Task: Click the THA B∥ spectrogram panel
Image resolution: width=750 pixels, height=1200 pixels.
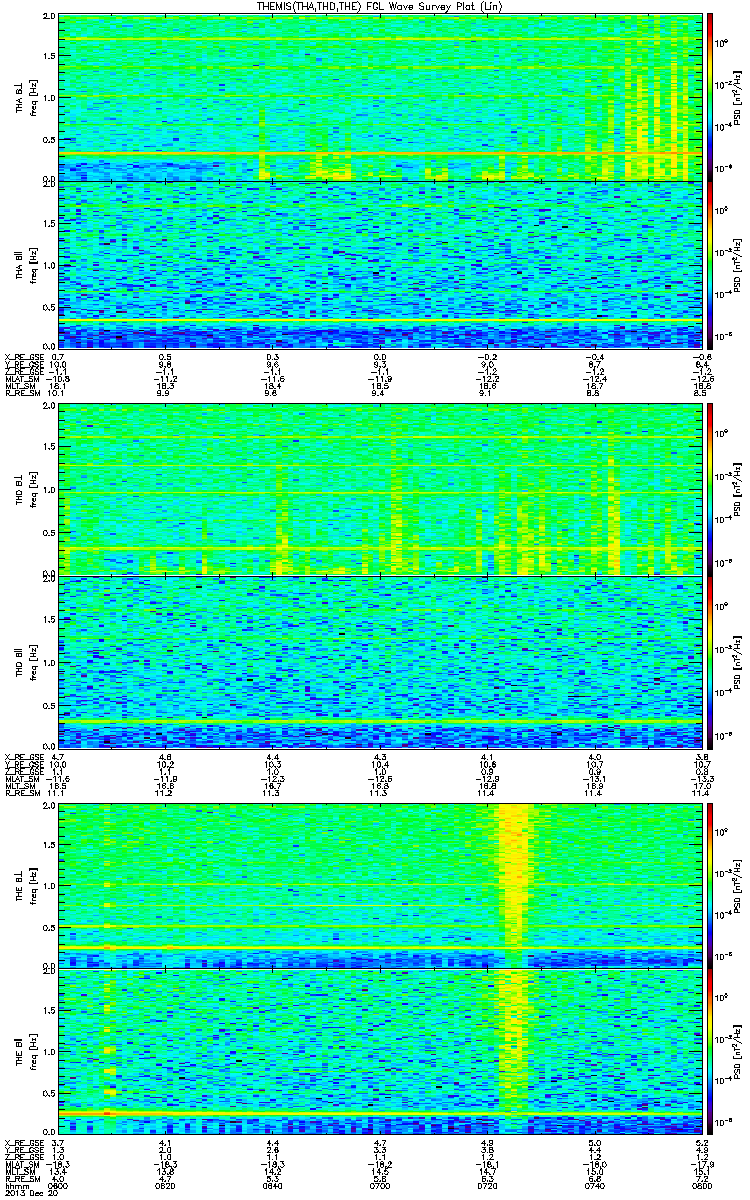Action: (379, 263)
